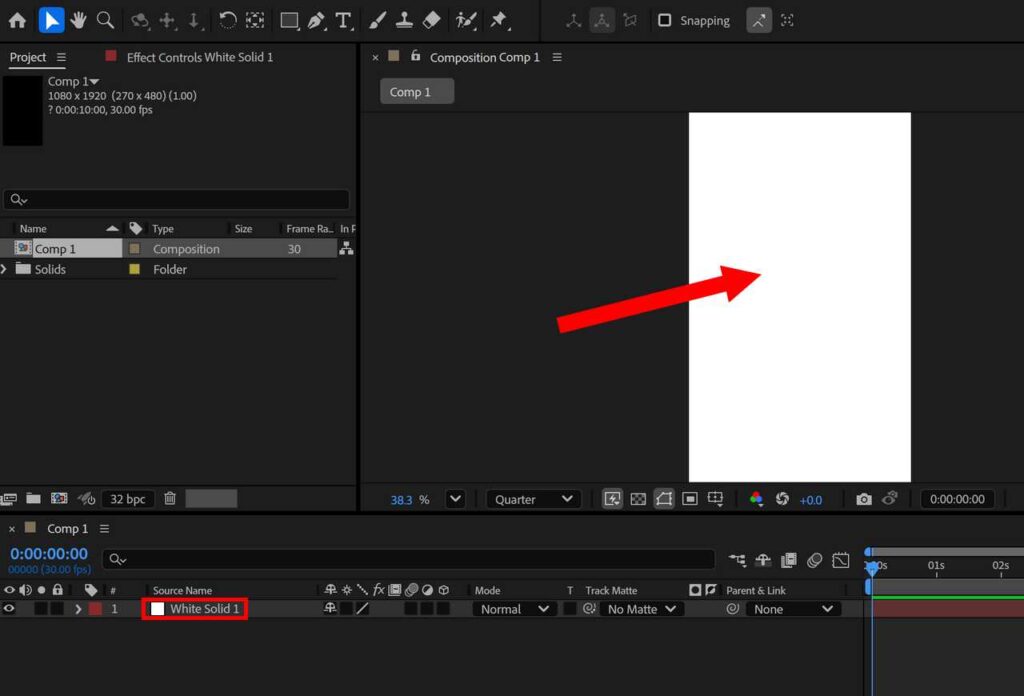1024x696 pixels.
Task: Create a new composition from Project panel
Action: [59, 499]
